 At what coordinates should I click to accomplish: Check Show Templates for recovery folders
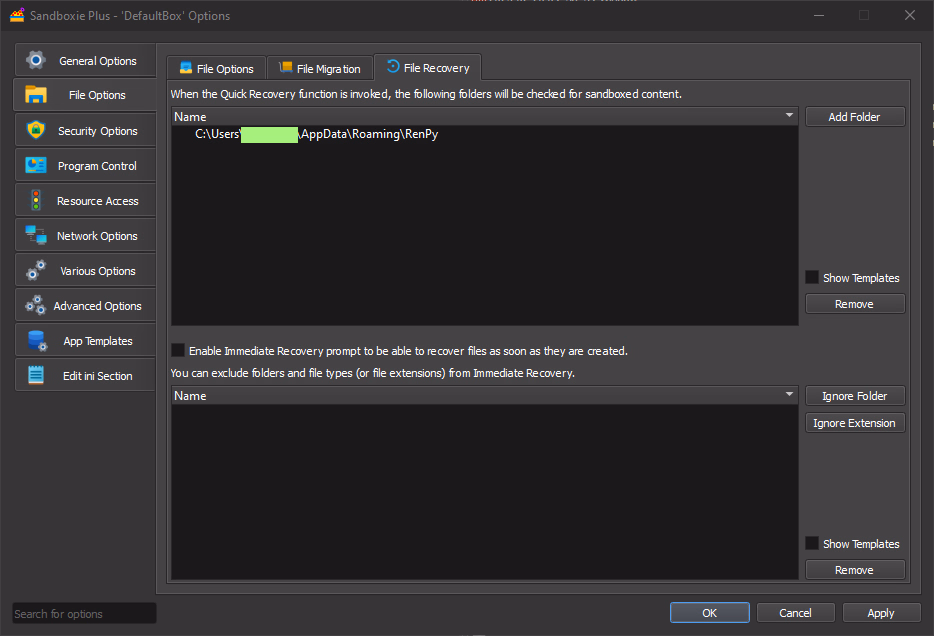click(812, 278)
